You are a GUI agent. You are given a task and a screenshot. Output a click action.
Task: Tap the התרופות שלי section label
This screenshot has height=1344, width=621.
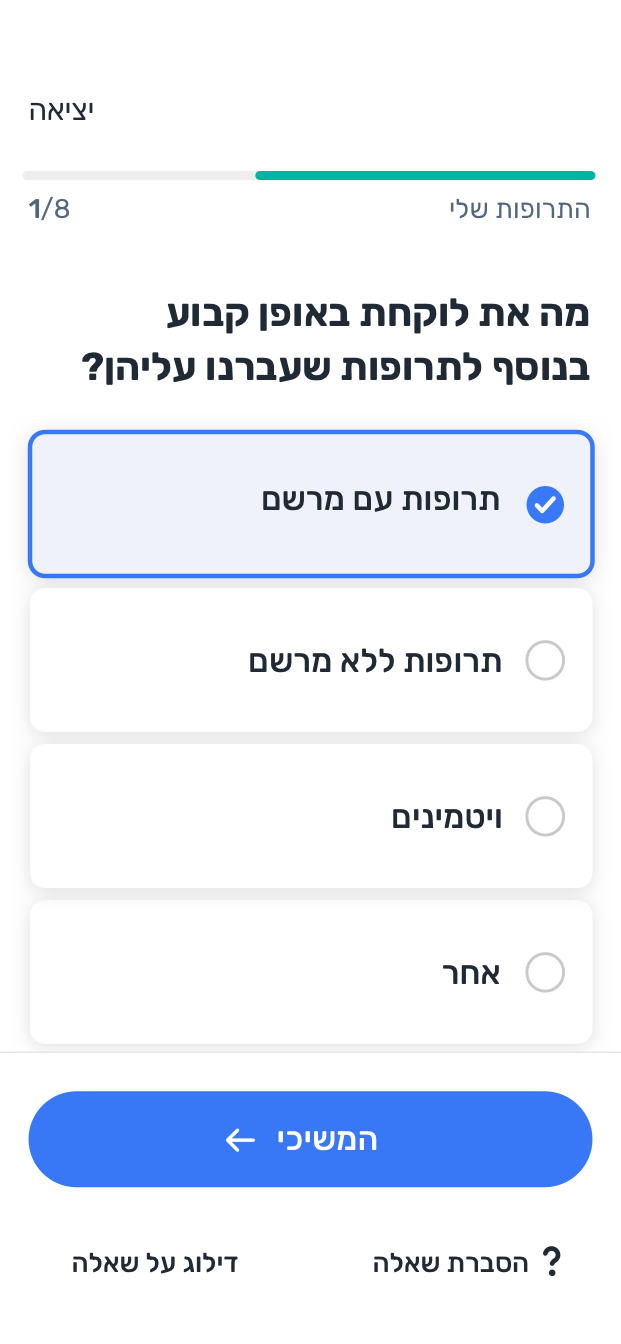(x=519, y=209)
